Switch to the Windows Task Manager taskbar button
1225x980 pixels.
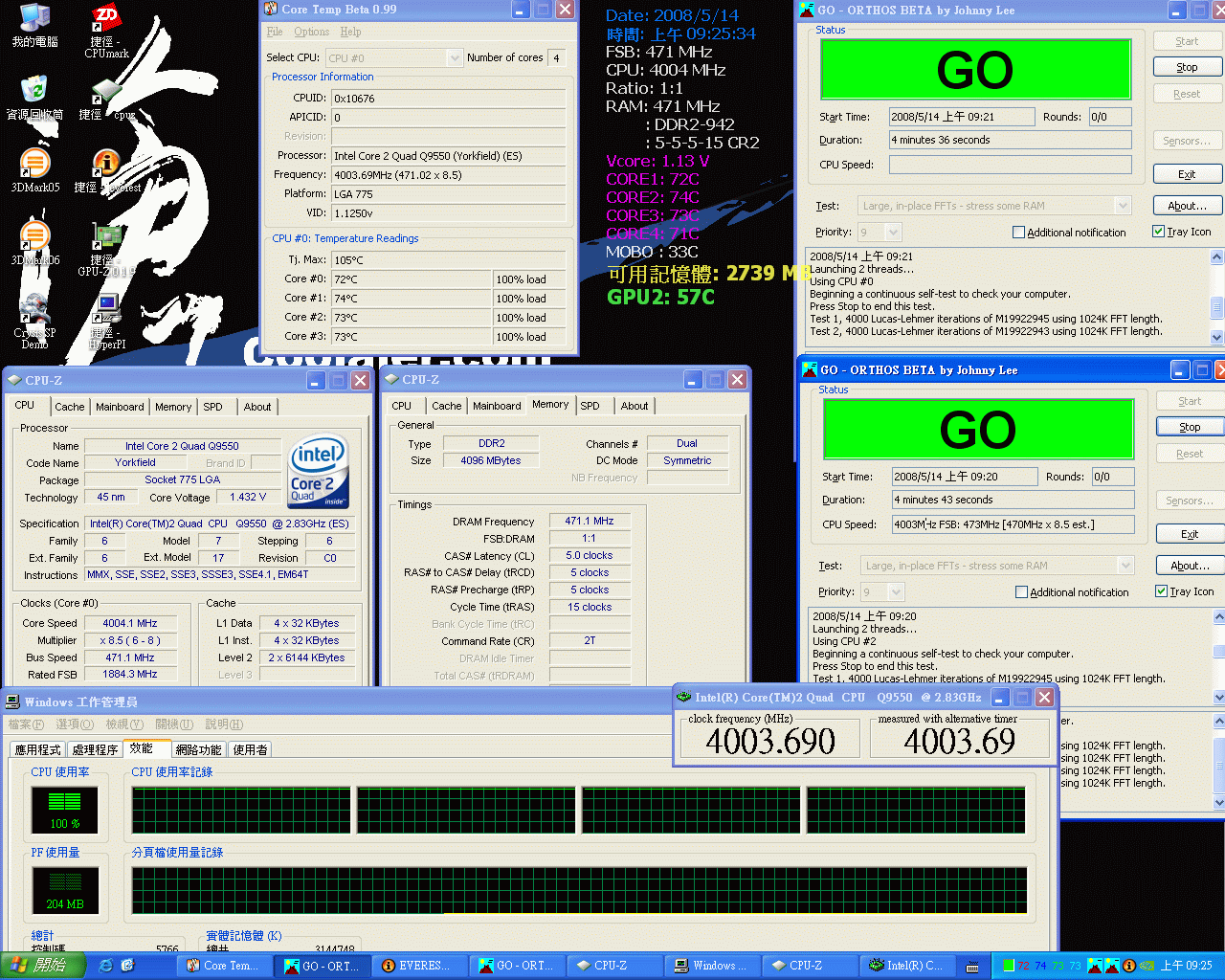click(712, 966)
